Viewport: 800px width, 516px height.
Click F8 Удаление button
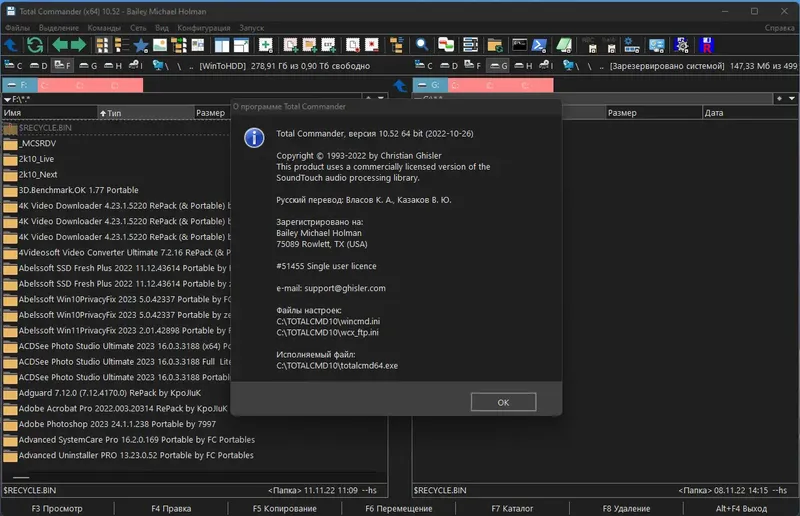(x=626, y=508)
